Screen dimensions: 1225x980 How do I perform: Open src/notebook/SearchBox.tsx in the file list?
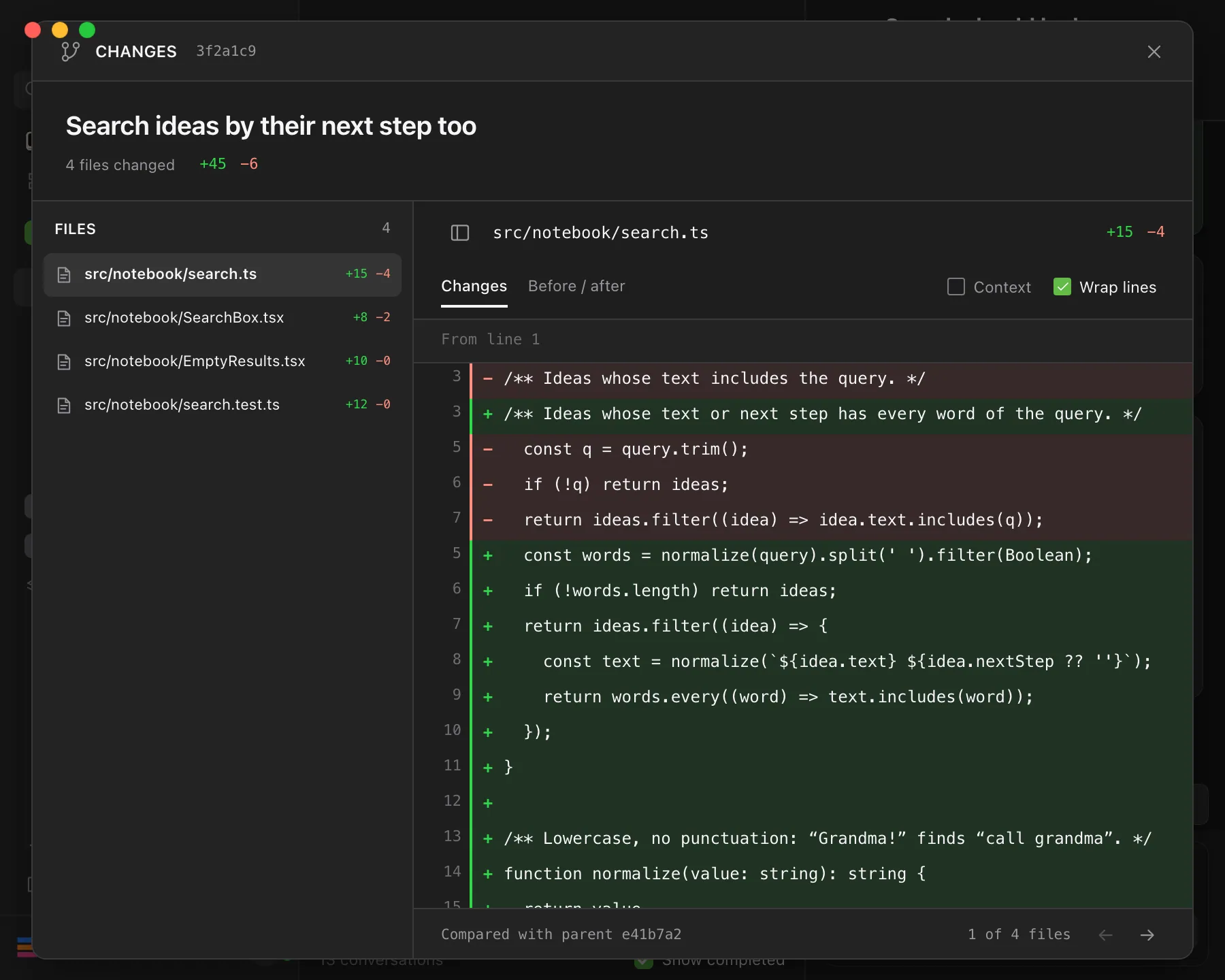click(223, 318)
